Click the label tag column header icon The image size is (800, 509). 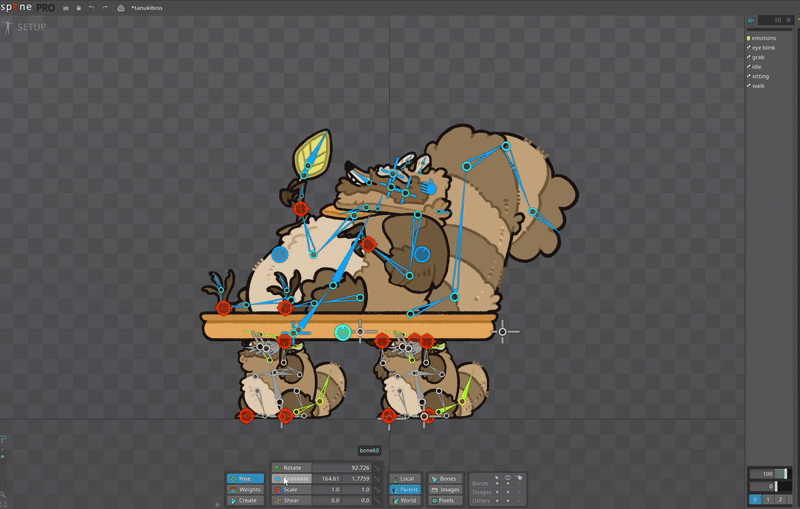pos(519,477)
